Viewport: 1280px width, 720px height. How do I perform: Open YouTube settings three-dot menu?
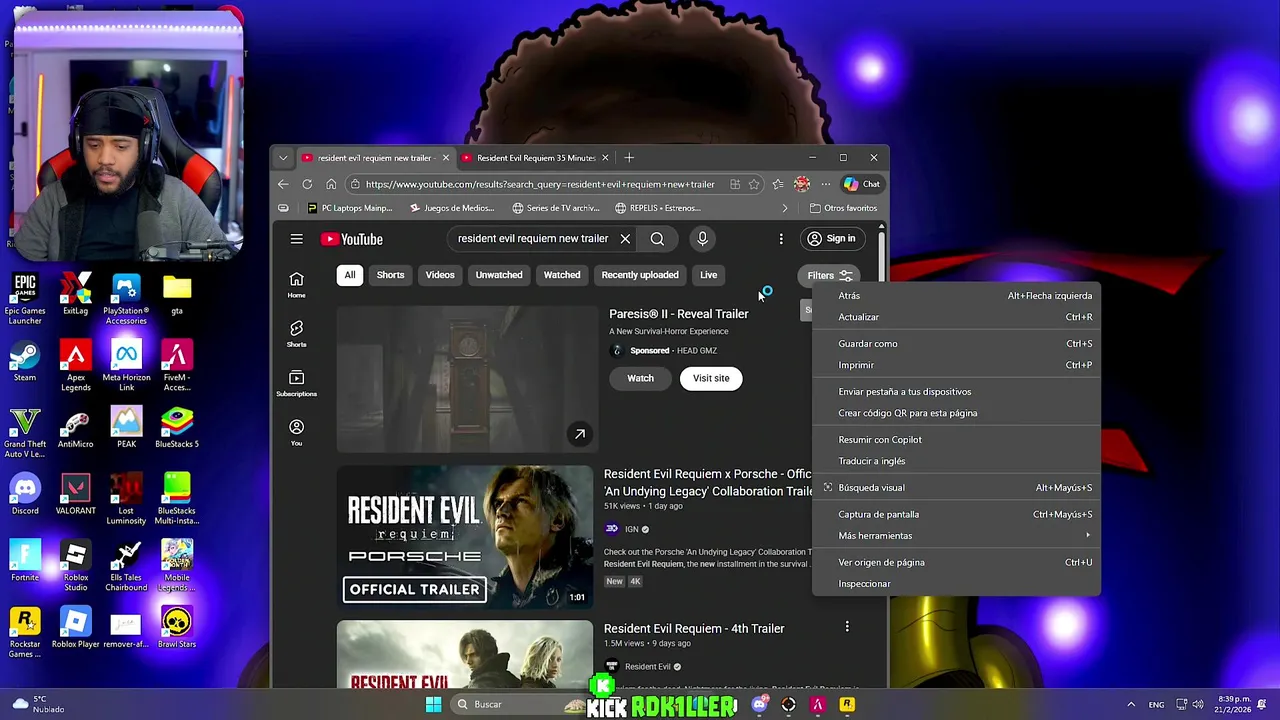[781, 239]
